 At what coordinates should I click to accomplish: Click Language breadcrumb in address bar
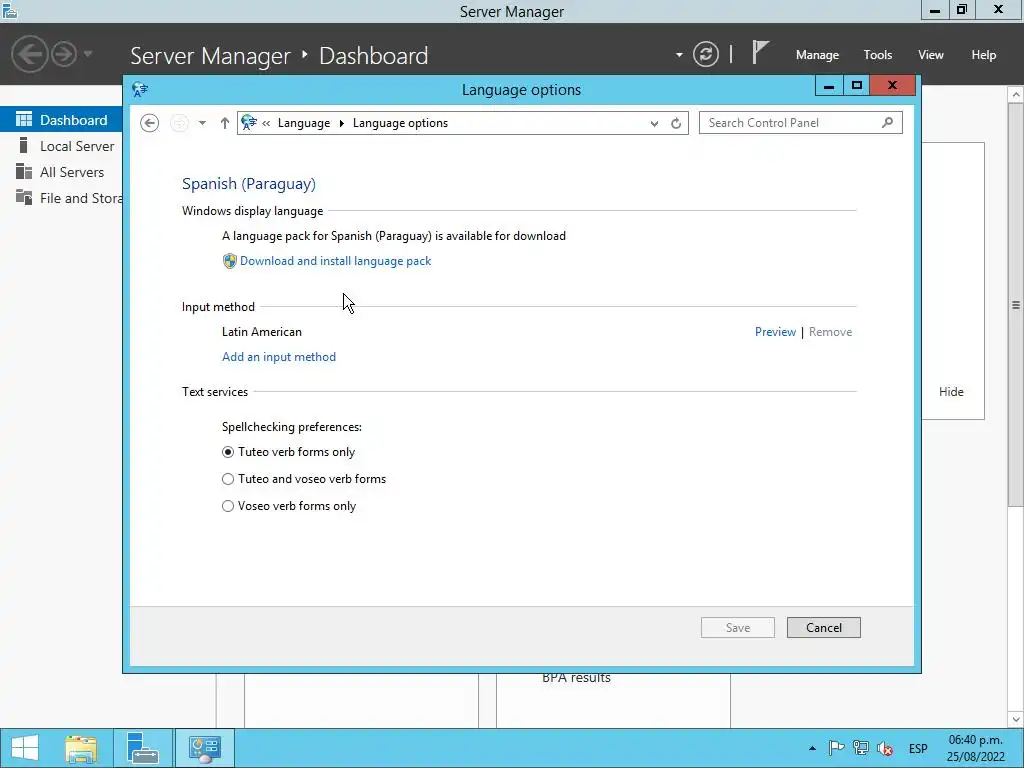pos(304,123)
